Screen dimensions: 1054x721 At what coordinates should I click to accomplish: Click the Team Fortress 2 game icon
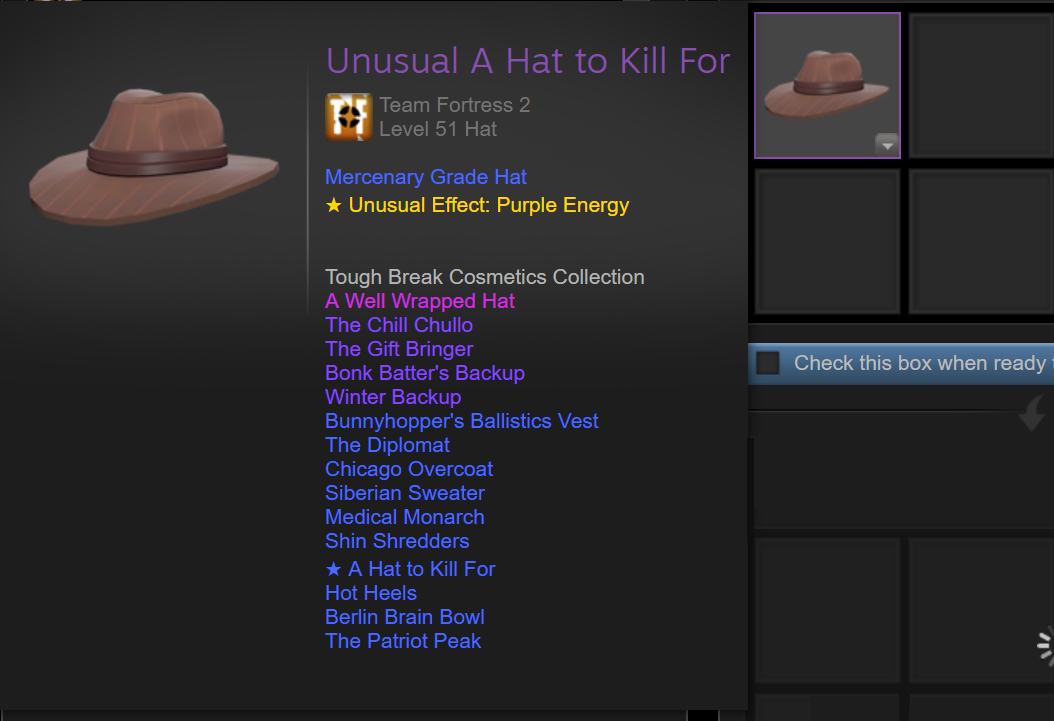(348, 117)
